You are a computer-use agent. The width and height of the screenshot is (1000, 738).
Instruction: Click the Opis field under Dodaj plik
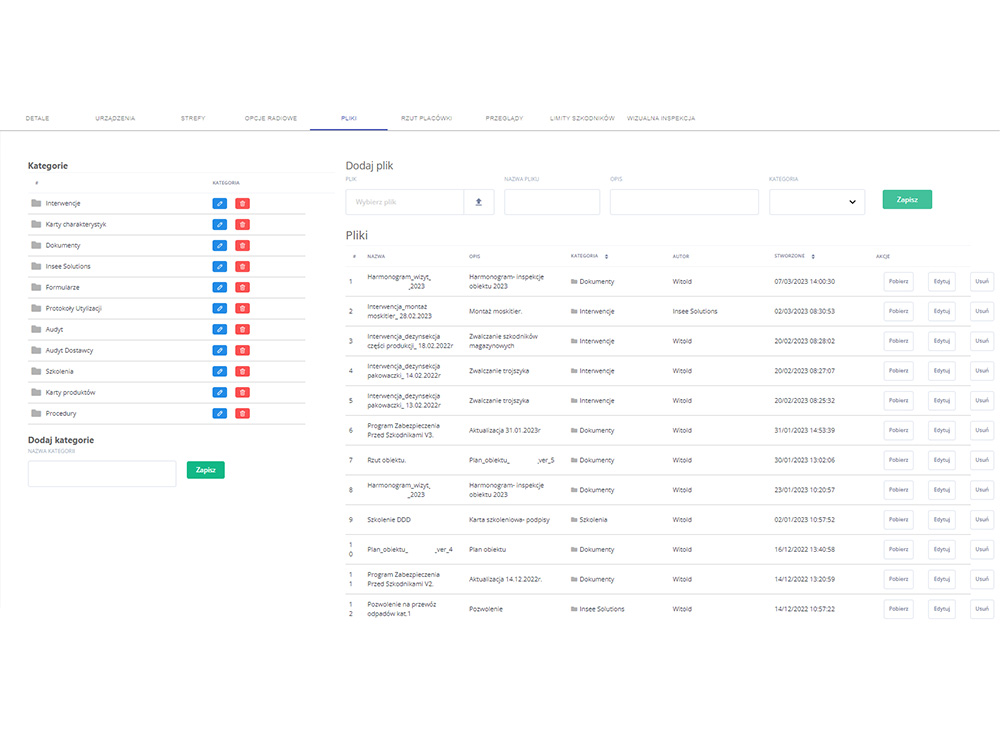tap(684, 201)
